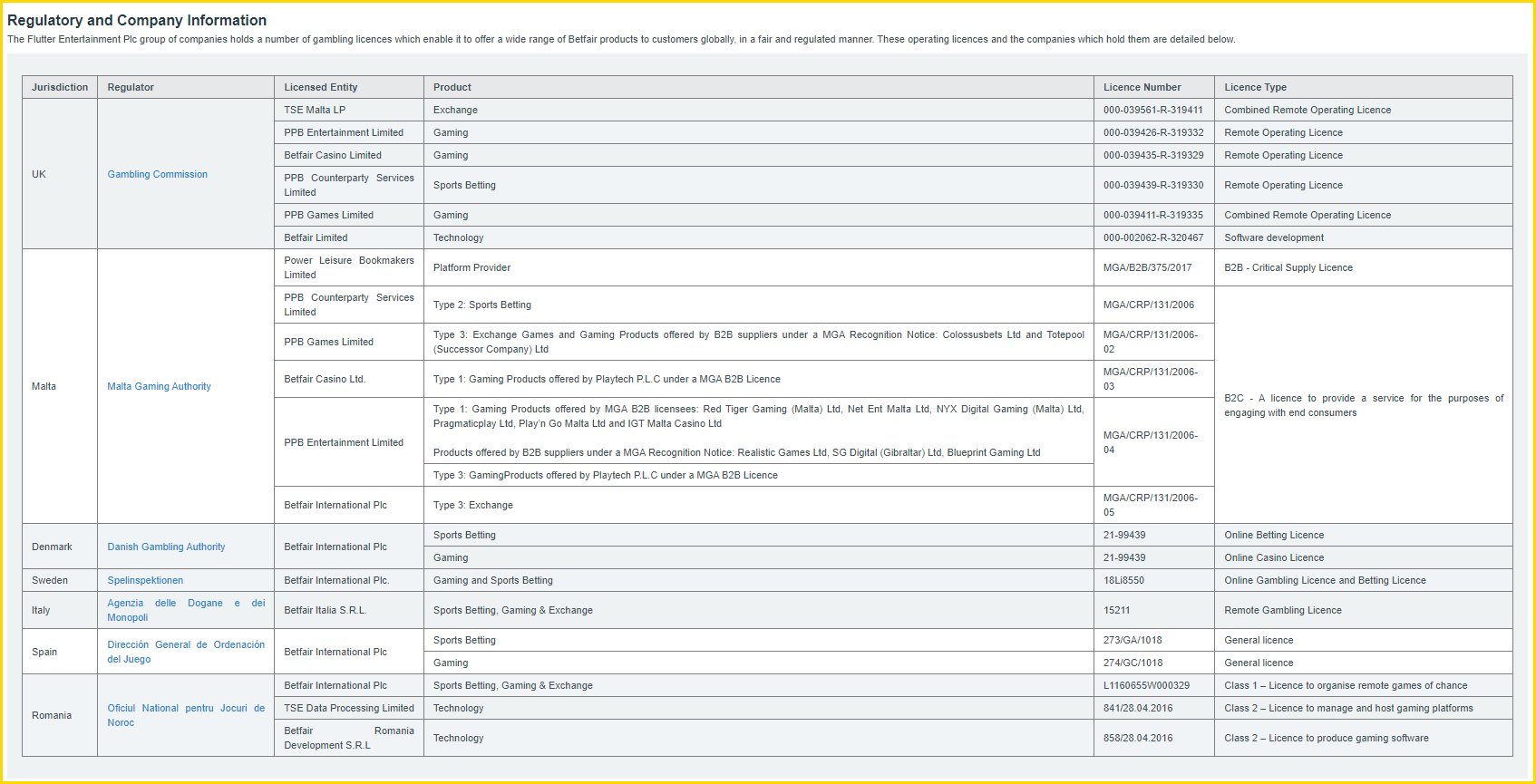The width and height of the screenshot is (1536, 784).
Task: Click the Sweden jurisdiction cell
Action: (x=60, y=580)
